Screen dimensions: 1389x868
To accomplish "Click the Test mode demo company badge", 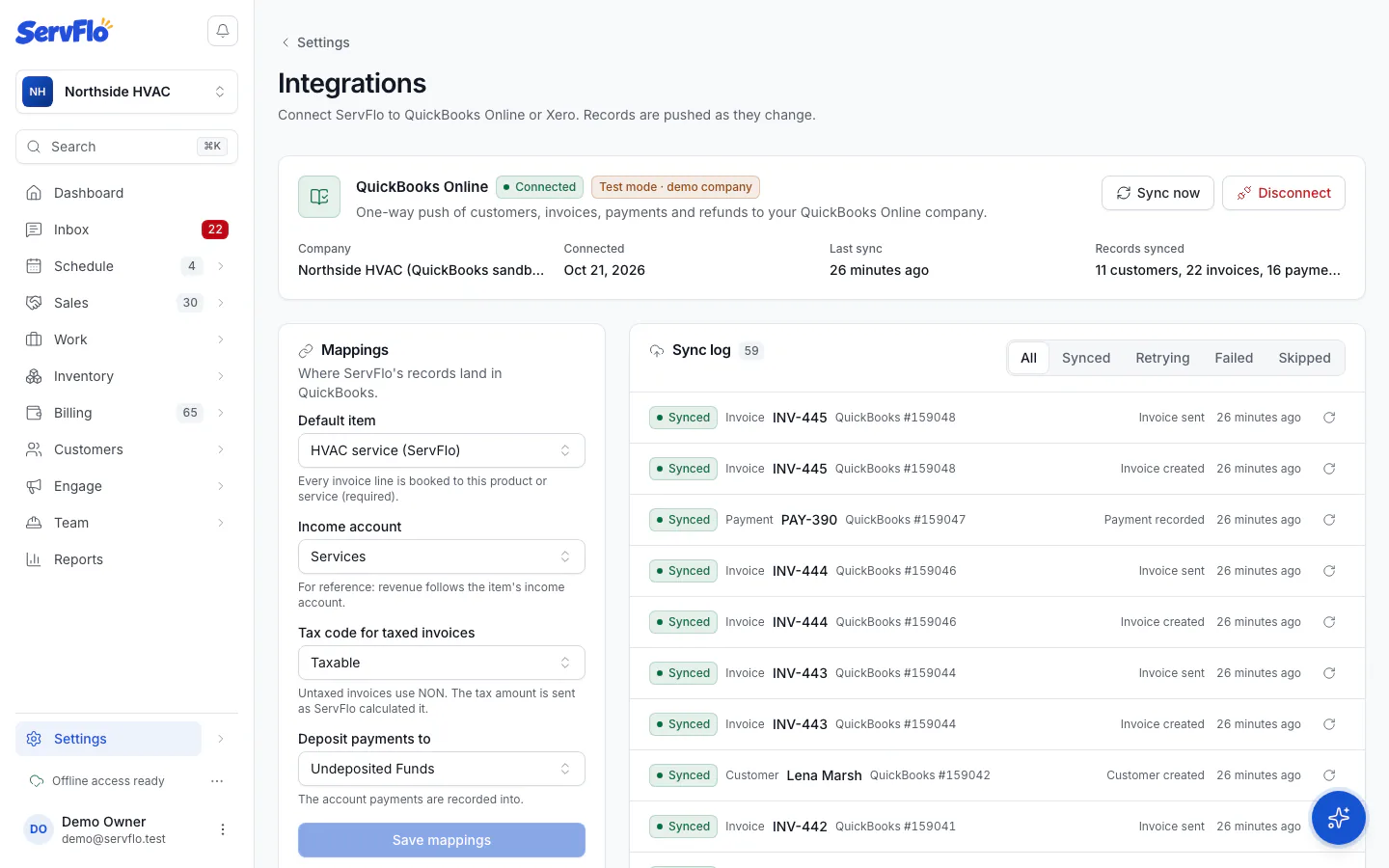I will point(675,187).
